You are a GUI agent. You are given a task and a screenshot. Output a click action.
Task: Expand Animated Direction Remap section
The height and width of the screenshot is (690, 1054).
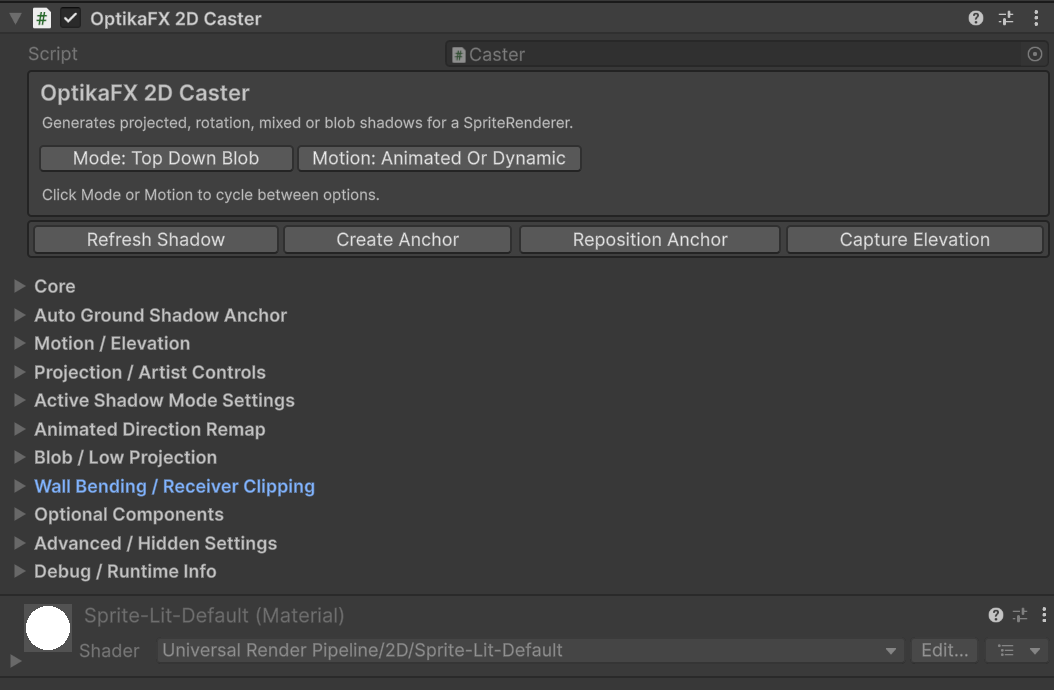[19, 429]
